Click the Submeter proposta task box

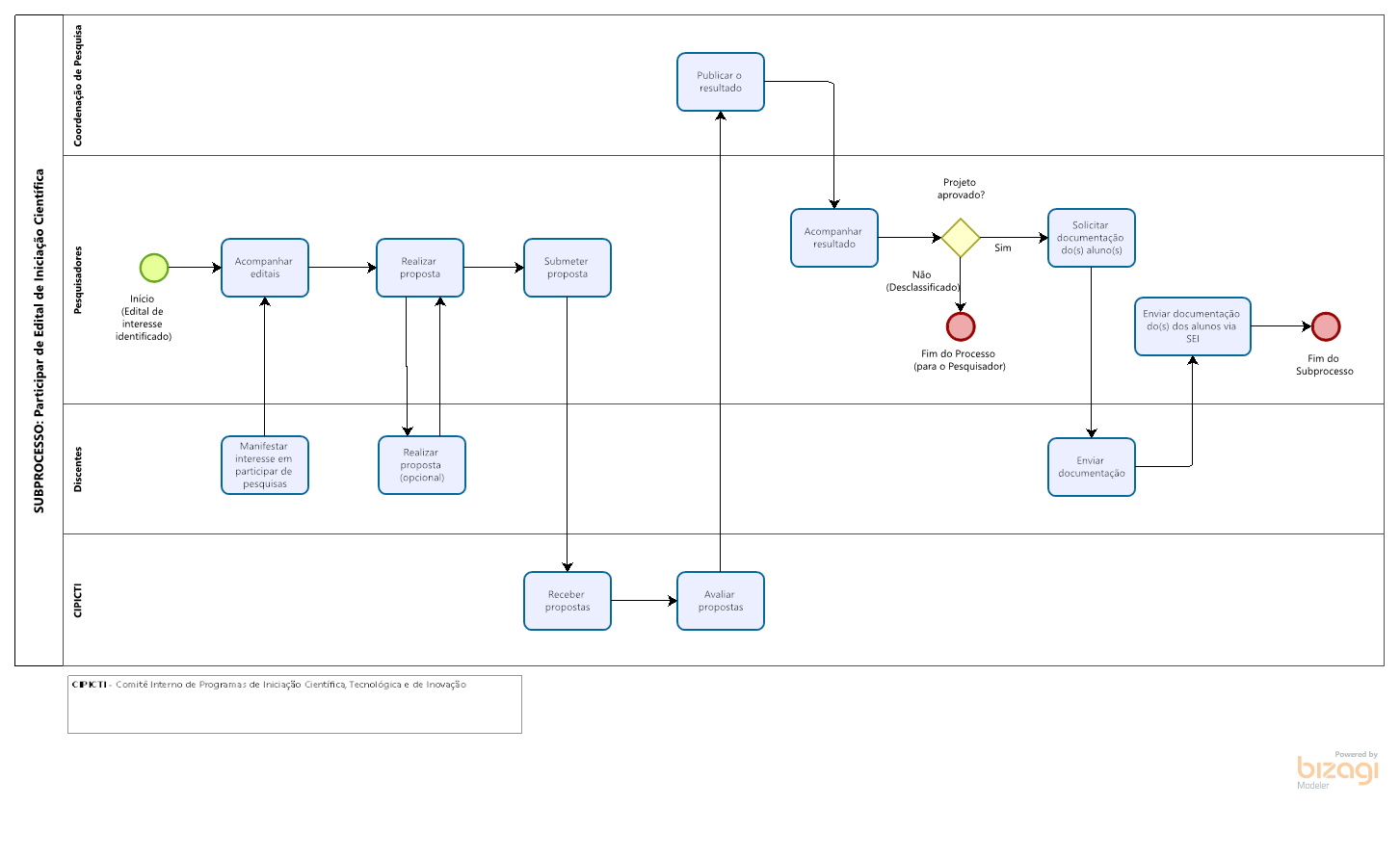pos(568,268)
